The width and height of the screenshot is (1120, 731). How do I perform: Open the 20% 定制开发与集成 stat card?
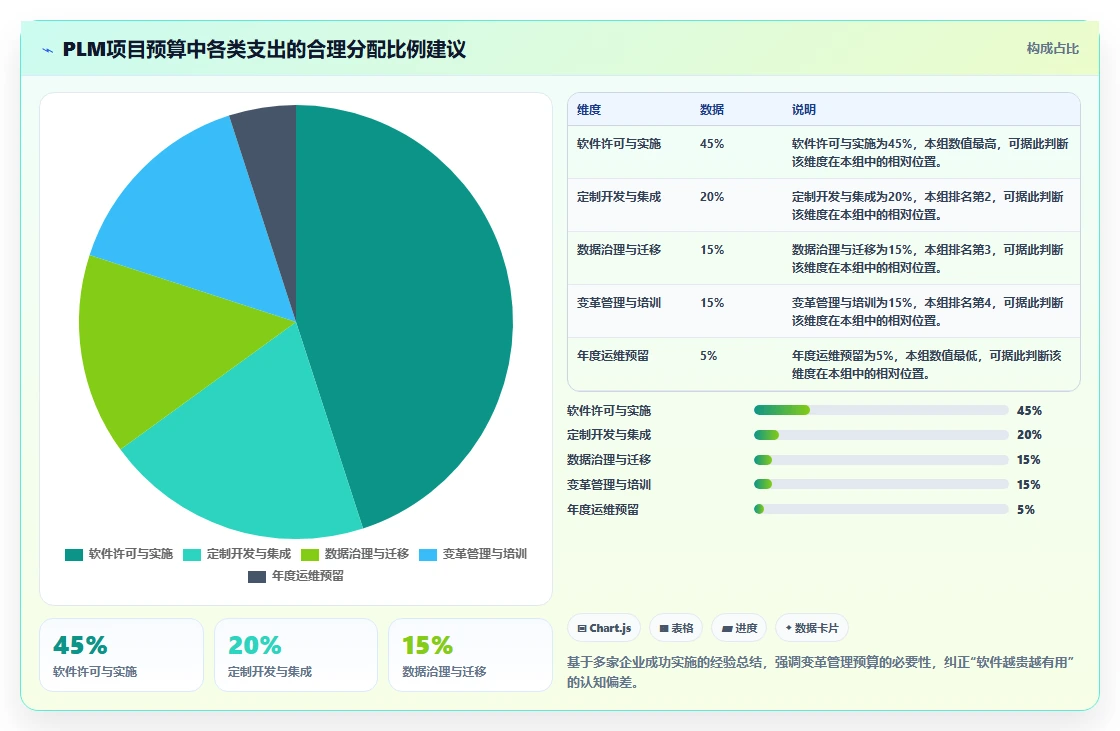296,655
